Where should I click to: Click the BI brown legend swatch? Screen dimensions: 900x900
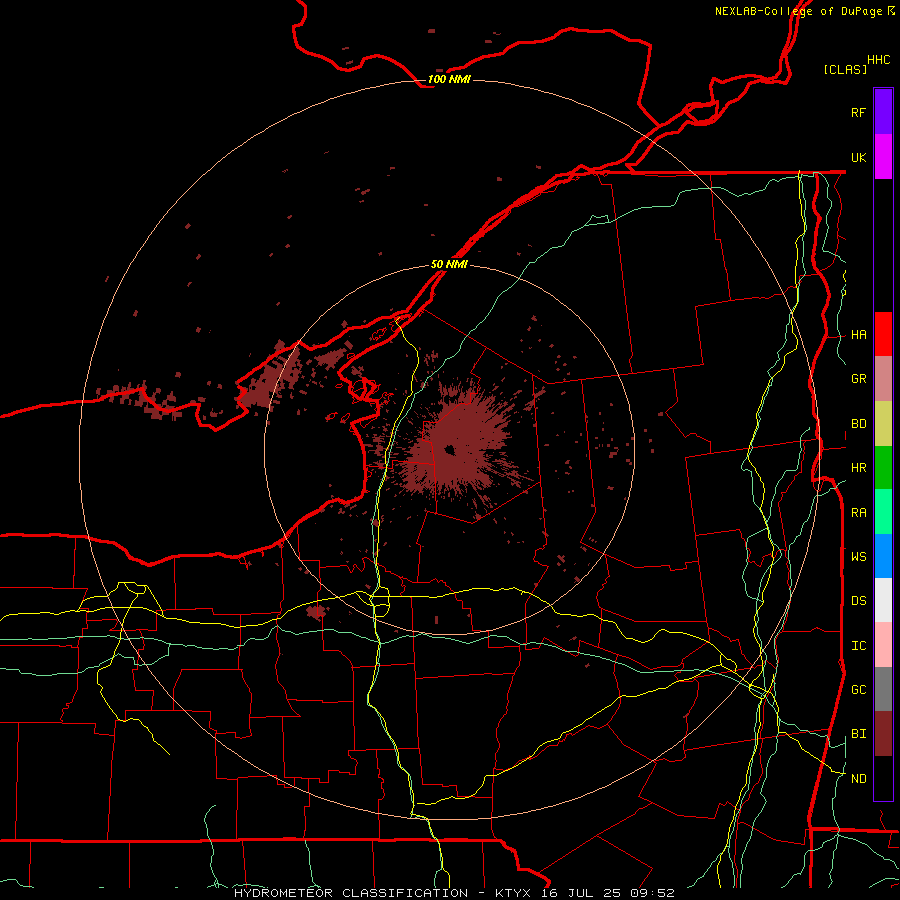[x=883, y=734]
